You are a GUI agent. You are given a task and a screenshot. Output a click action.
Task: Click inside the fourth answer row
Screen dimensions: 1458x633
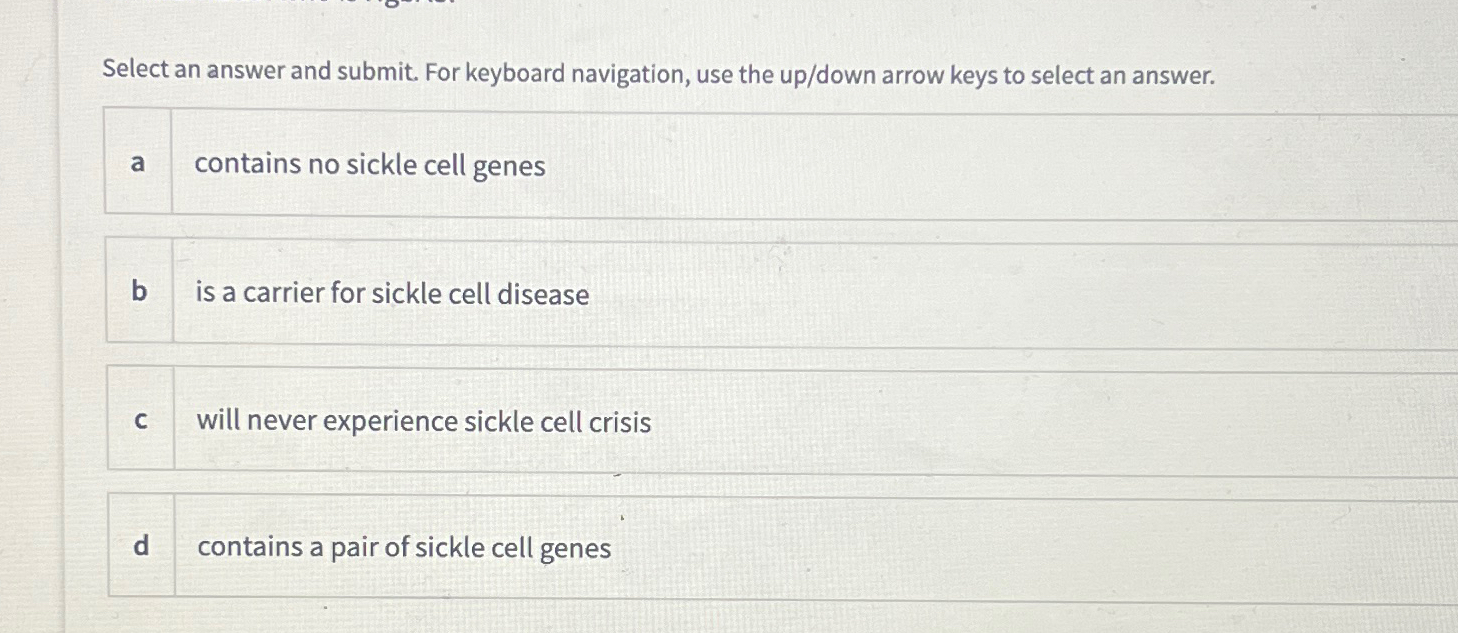(700, 547)
